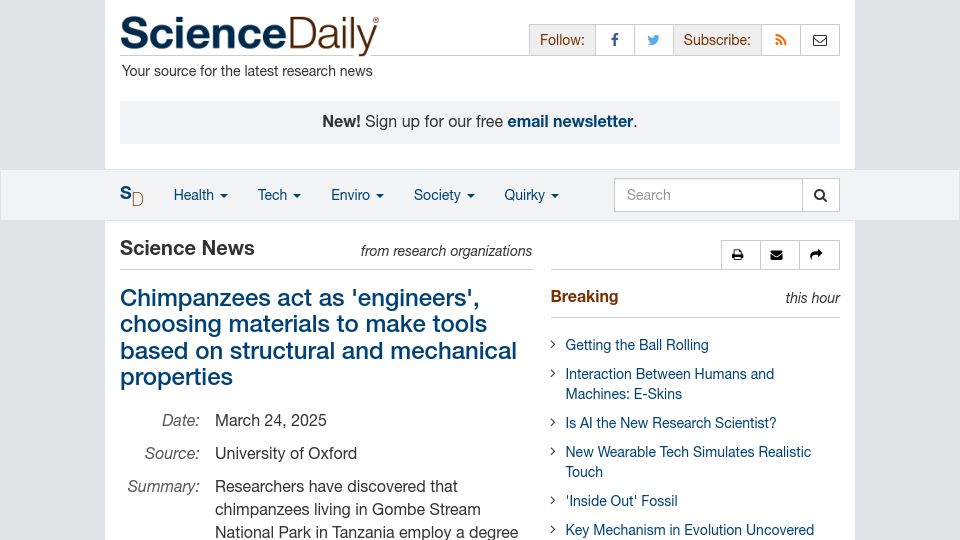960x540 pixels.
Task: Open the ScienceDaily Facebook page icon
Action: pyautogui.click(x=615, y=40)
